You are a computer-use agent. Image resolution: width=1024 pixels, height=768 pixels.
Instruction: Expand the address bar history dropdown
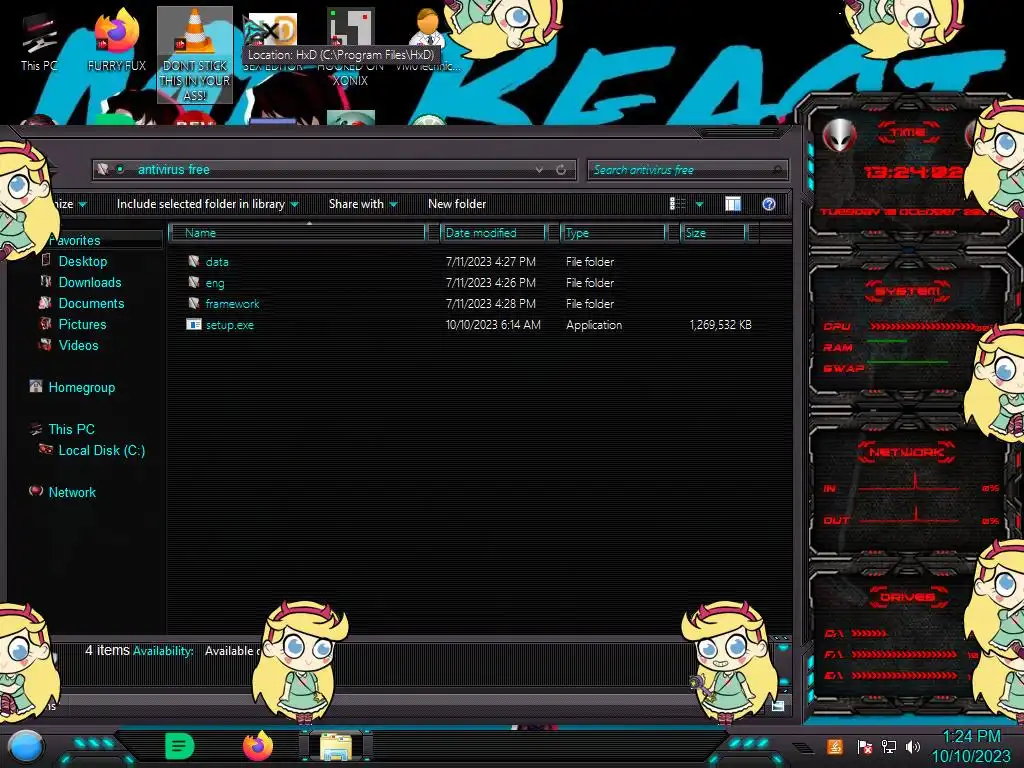(x=539, y=170)
